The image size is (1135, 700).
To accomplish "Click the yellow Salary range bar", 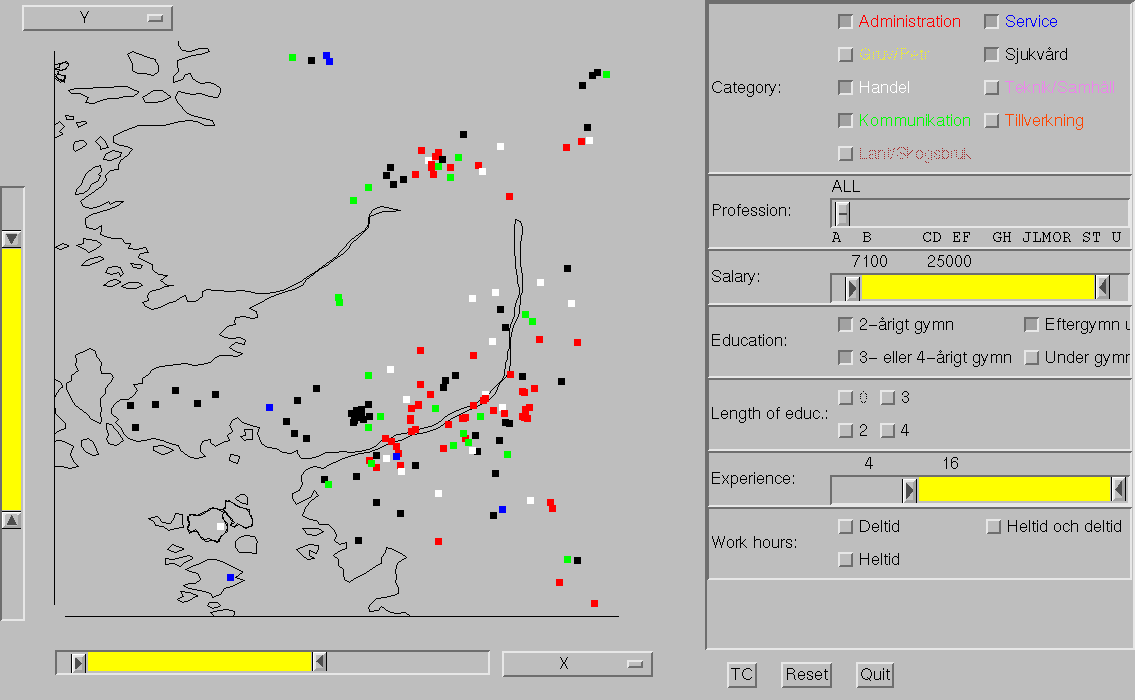I will (977, 287).
